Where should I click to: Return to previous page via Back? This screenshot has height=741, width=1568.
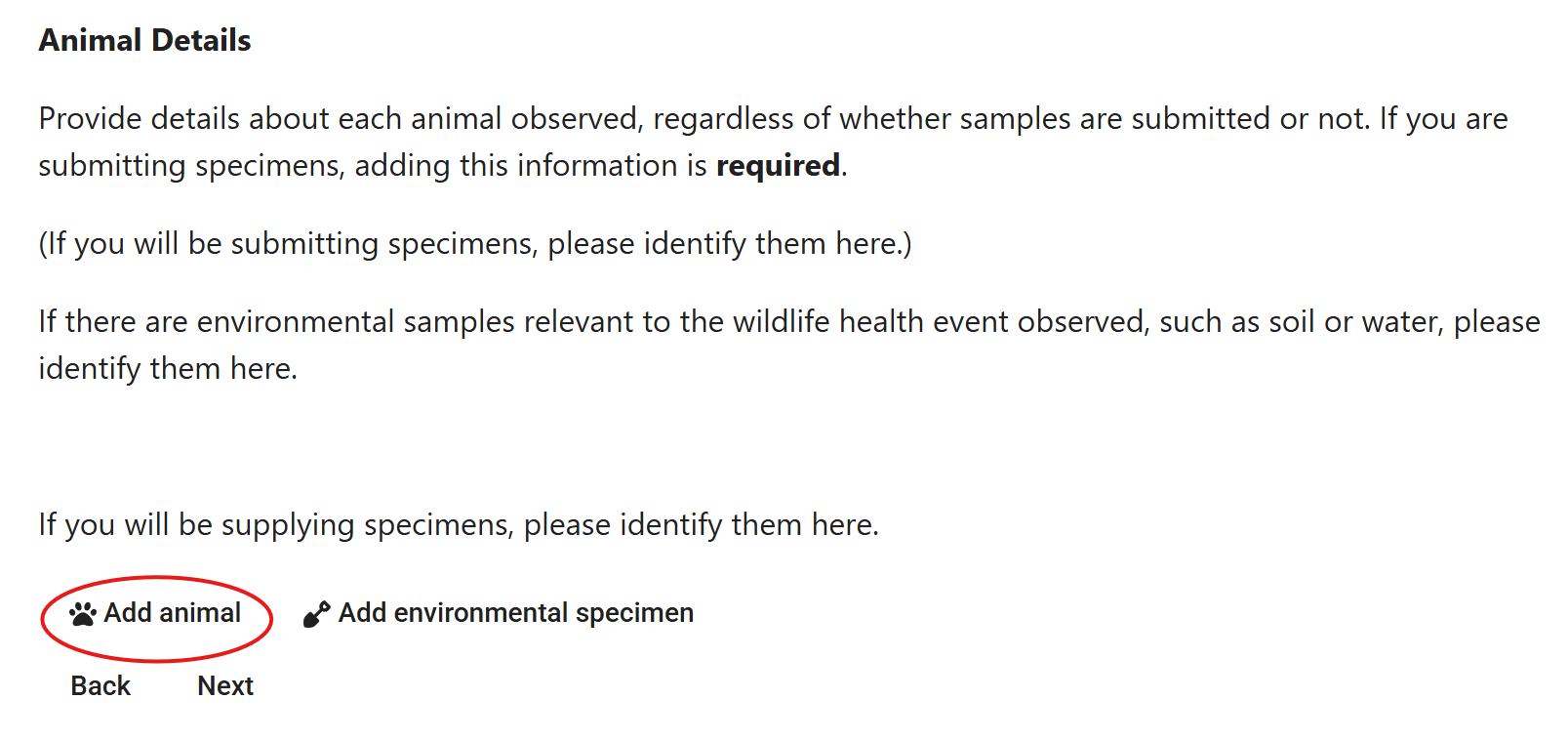(x=99, y=686)
